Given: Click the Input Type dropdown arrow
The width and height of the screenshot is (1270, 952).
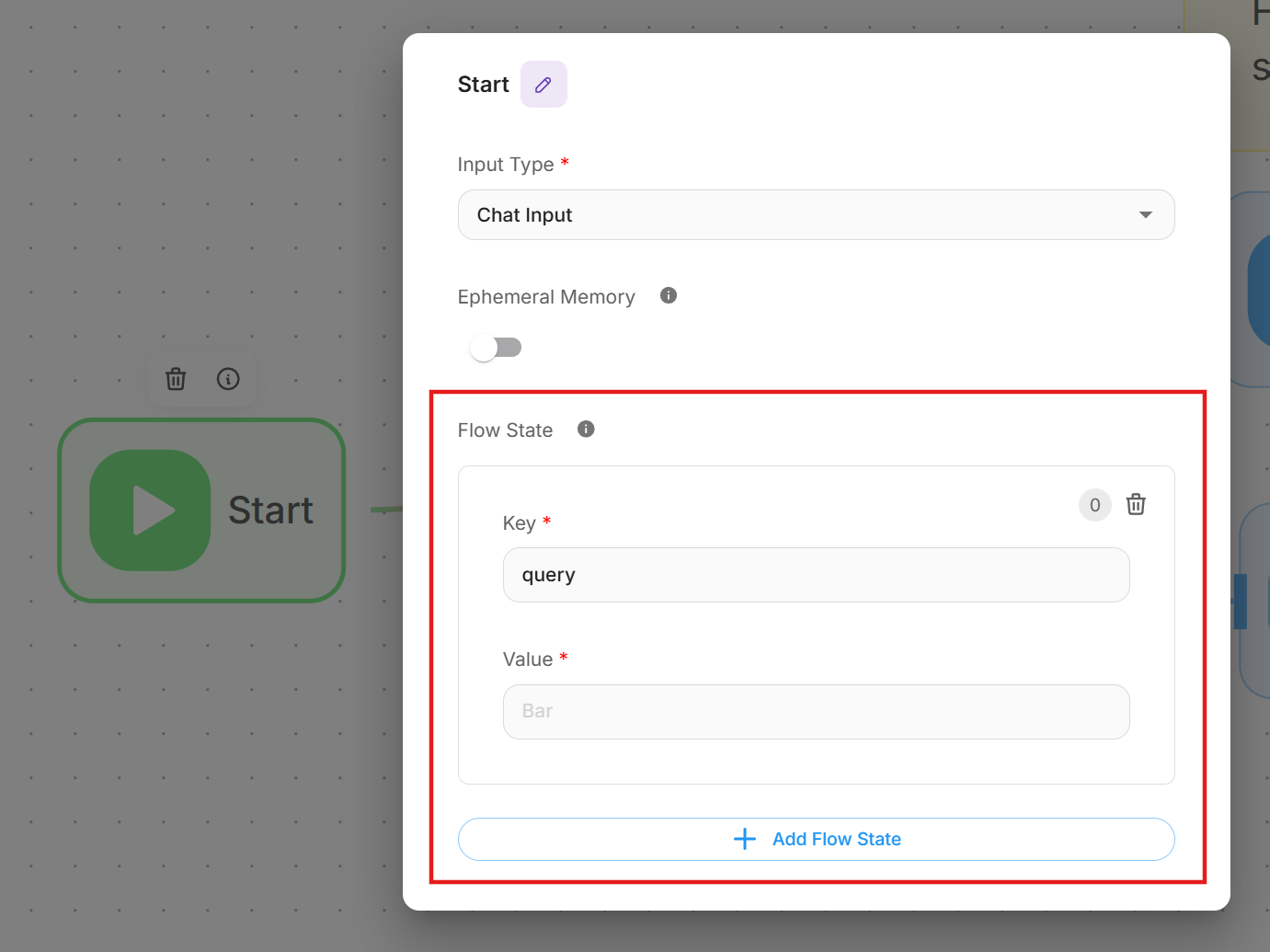Looking at the screenshot, I should click(1145, 215).
